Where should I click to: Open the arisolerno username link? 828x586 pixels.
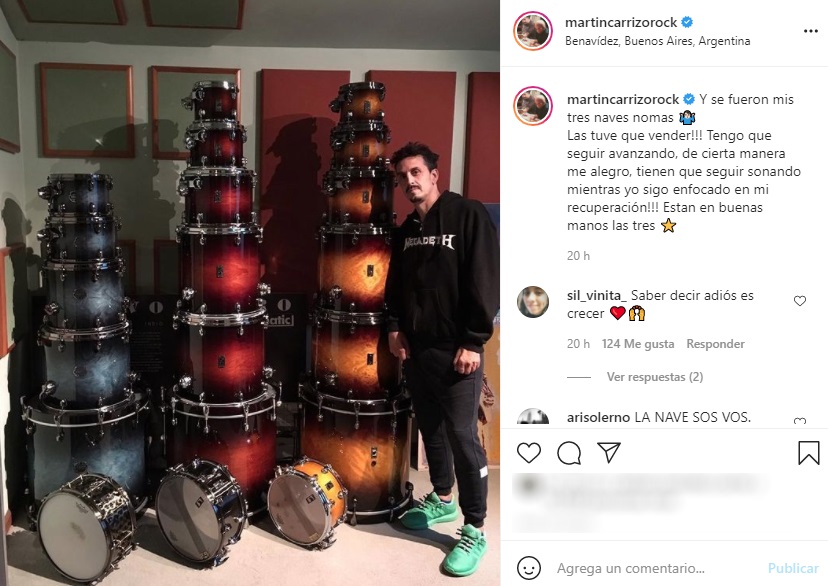tap(598, 418)
